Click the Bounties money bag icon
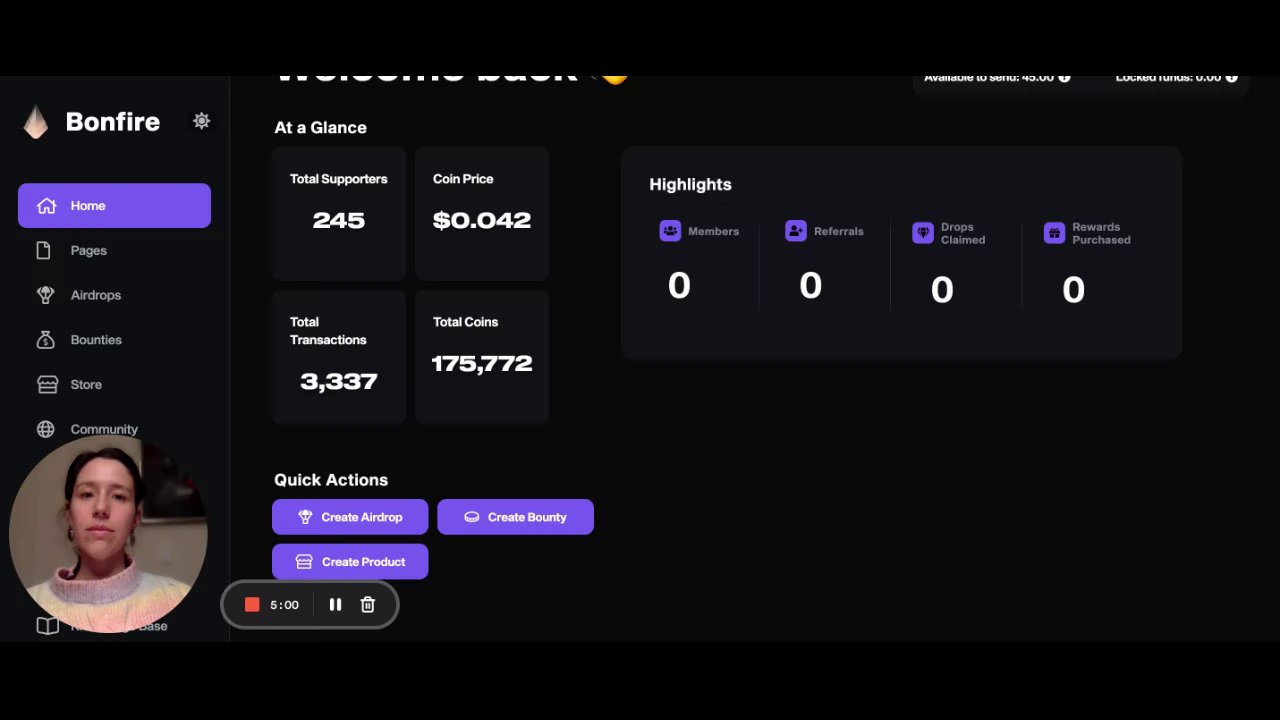1280x720 pixels. [45, 340]
